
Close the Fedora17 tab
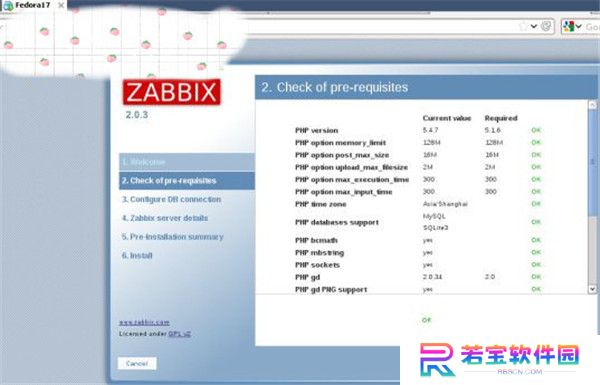pos(61,6)
